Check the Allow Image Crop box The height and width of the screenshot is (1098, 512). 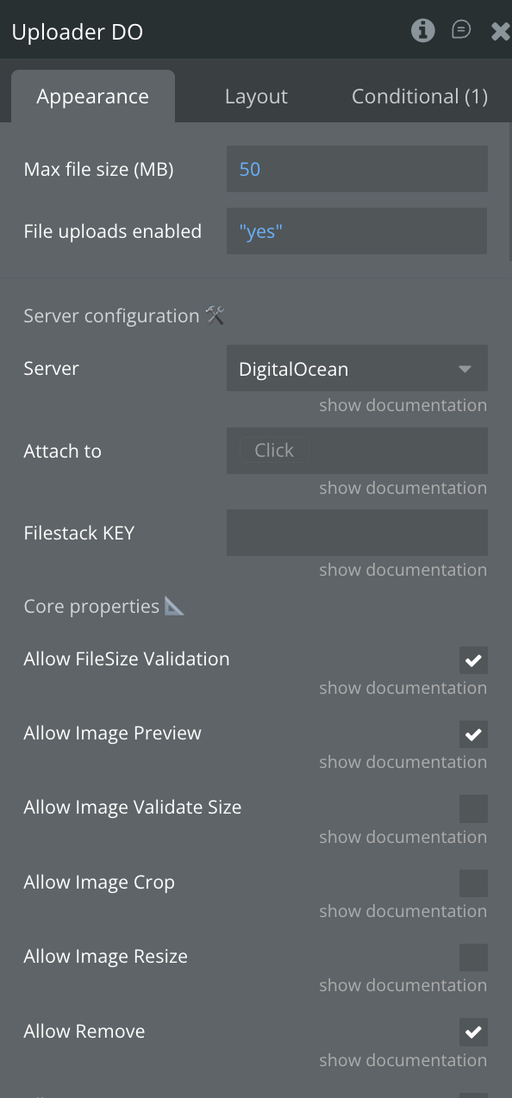[x=473, y=884]
